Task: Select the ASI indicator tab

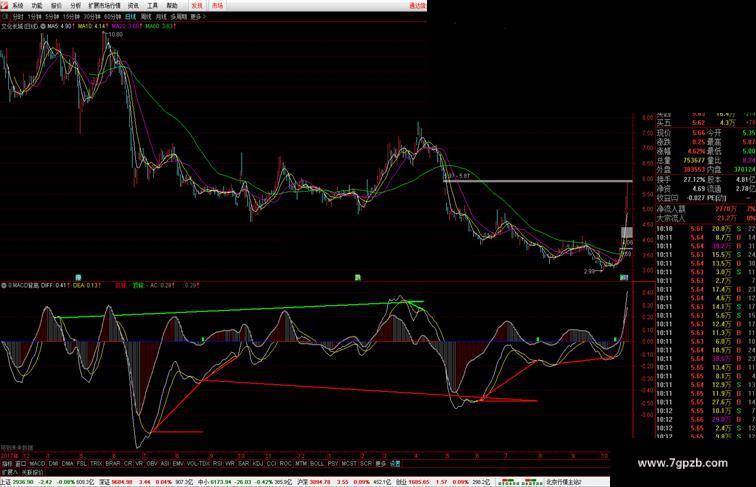Action: coord(165,463)
